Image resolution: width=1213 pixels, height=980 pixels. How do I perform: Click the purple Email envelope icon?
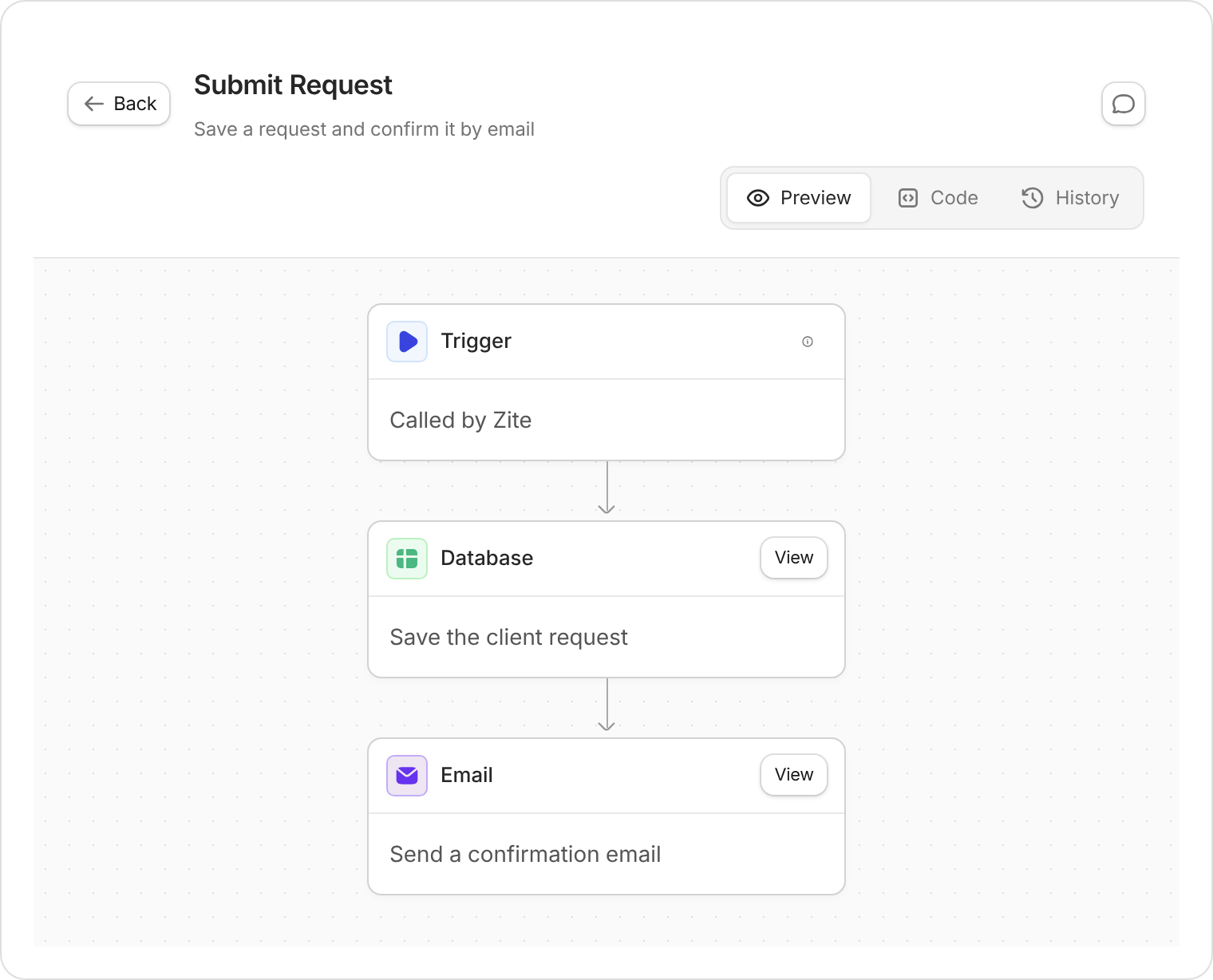point(407,776)
